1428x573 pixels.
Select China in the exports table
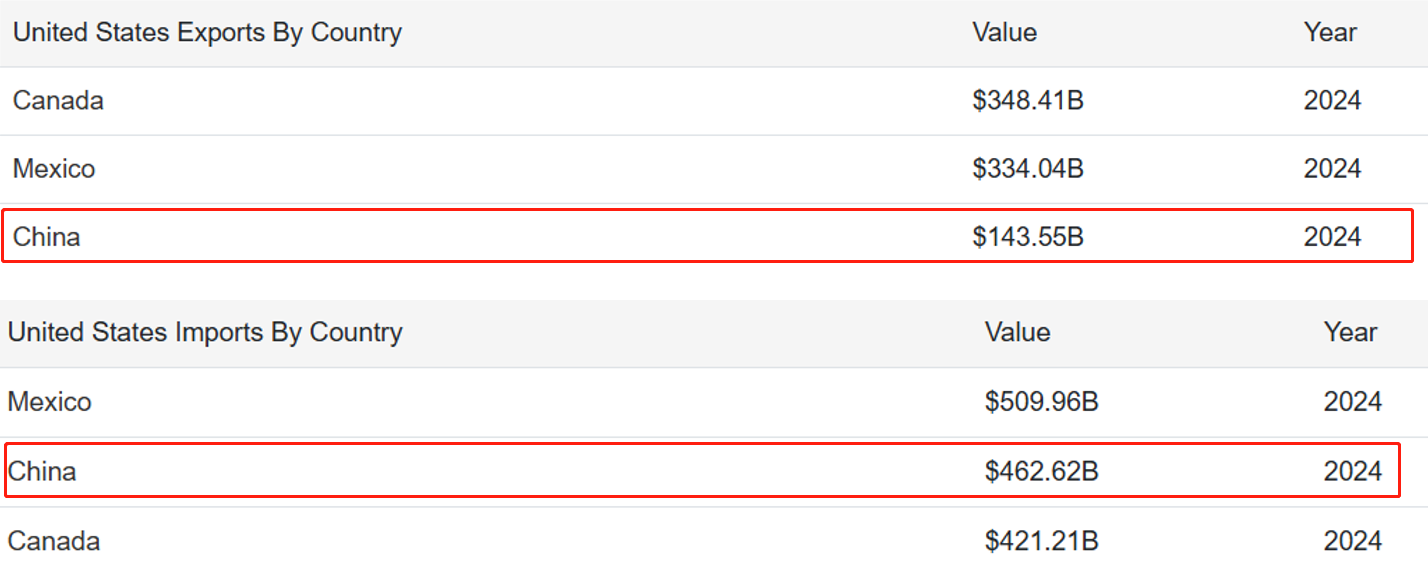pyautogui.click(x=47, y=237)
